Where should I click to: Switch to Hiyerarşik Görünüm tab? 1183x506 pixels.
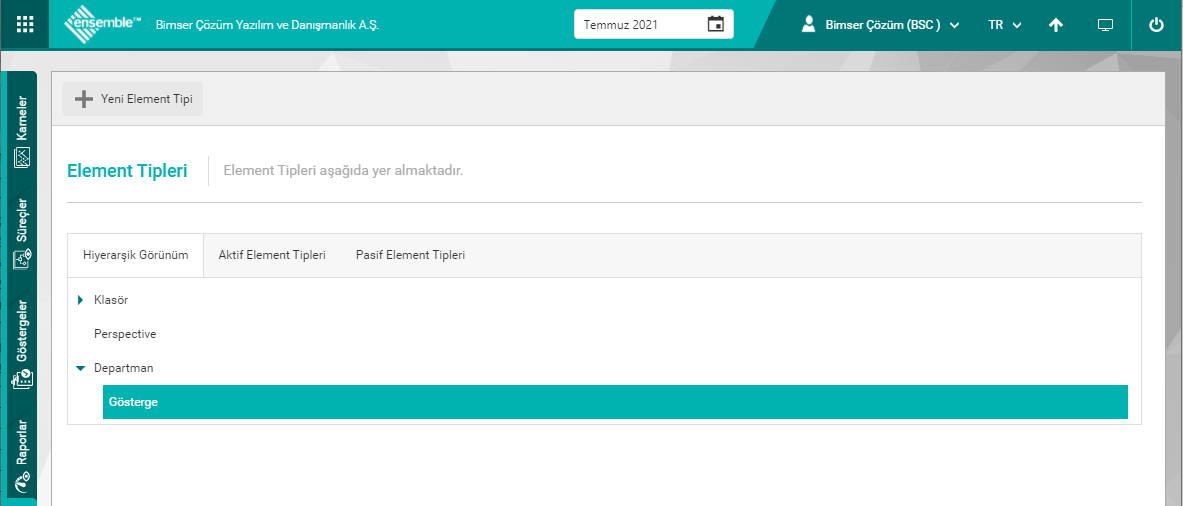coord(135,255)
